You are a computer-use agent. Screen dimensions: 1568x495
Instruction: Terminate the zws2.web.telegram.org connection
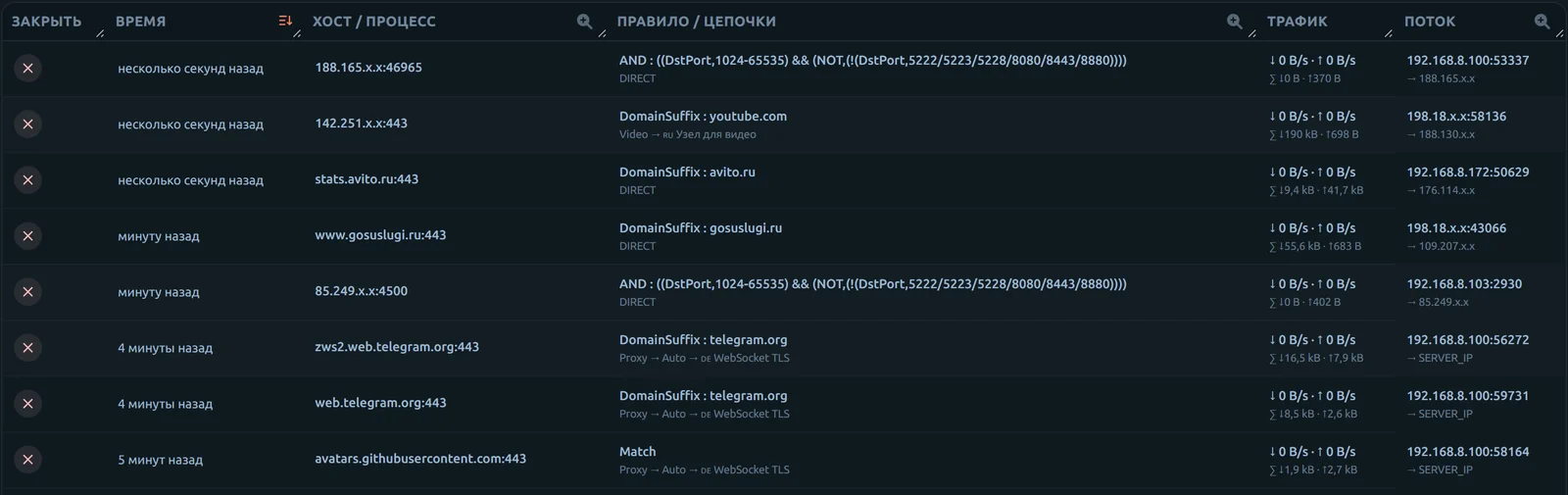[x=27, y=348]
